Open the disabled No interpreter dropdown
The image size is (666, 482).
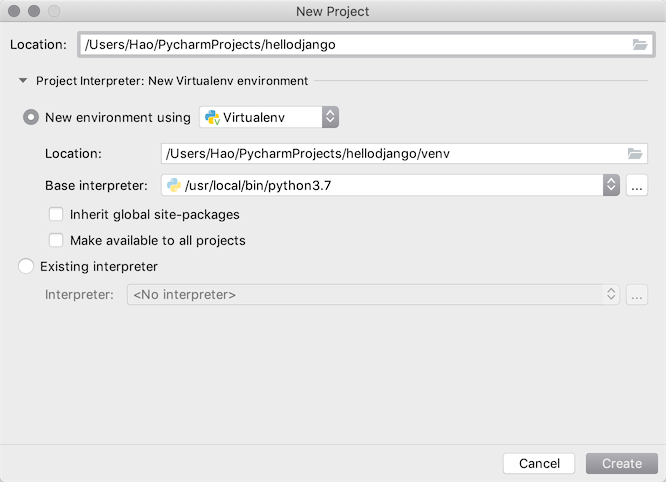click(x=374, y=295)
